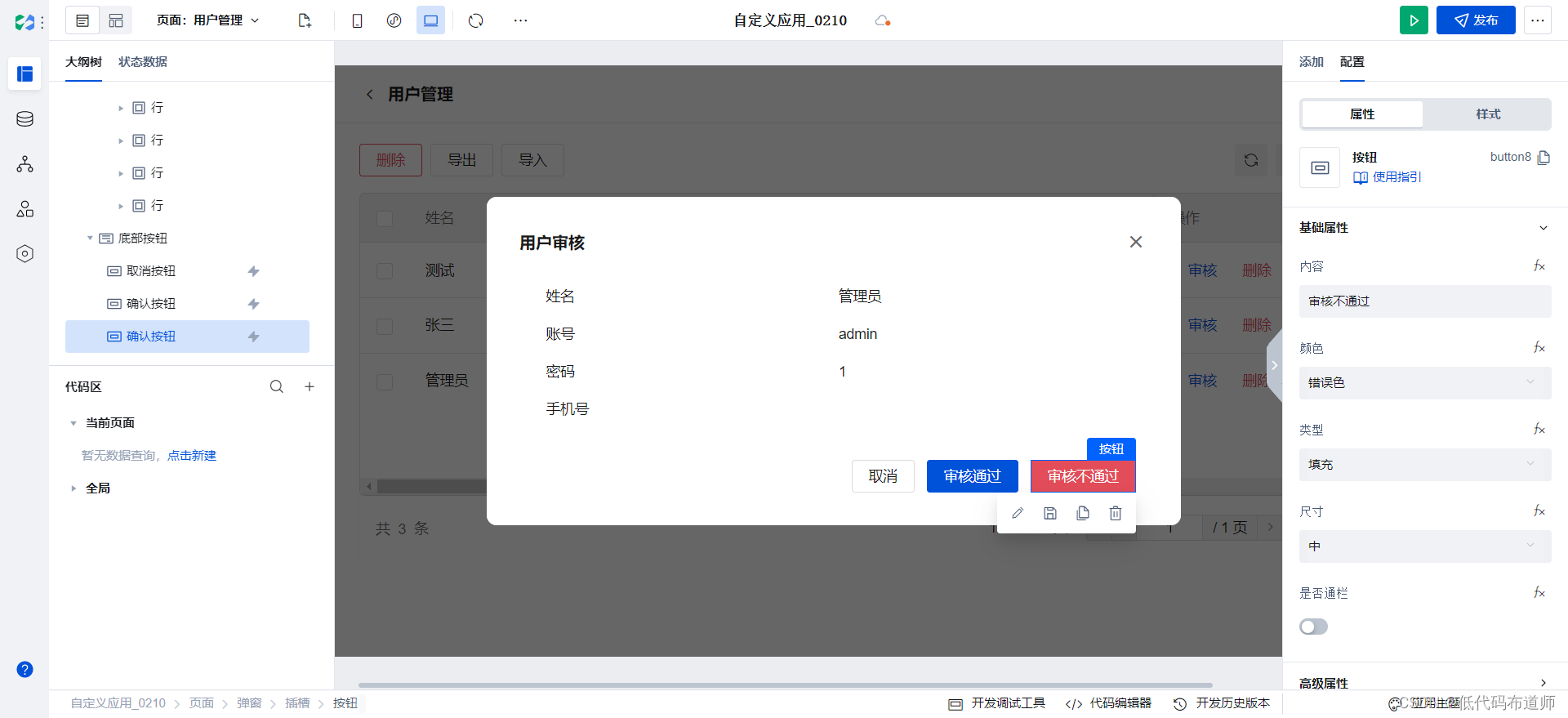The width and height of the screenshot is (1568, 718).
Task: Open the layout panel icon in top toolbar
Action: 116,20
